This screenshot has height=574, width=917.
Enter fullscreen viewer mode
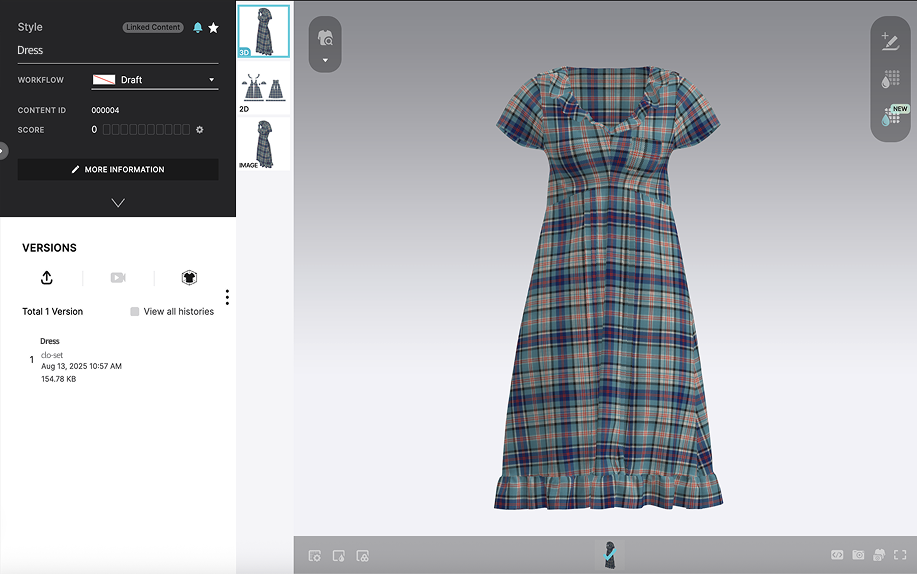(900, 555)
